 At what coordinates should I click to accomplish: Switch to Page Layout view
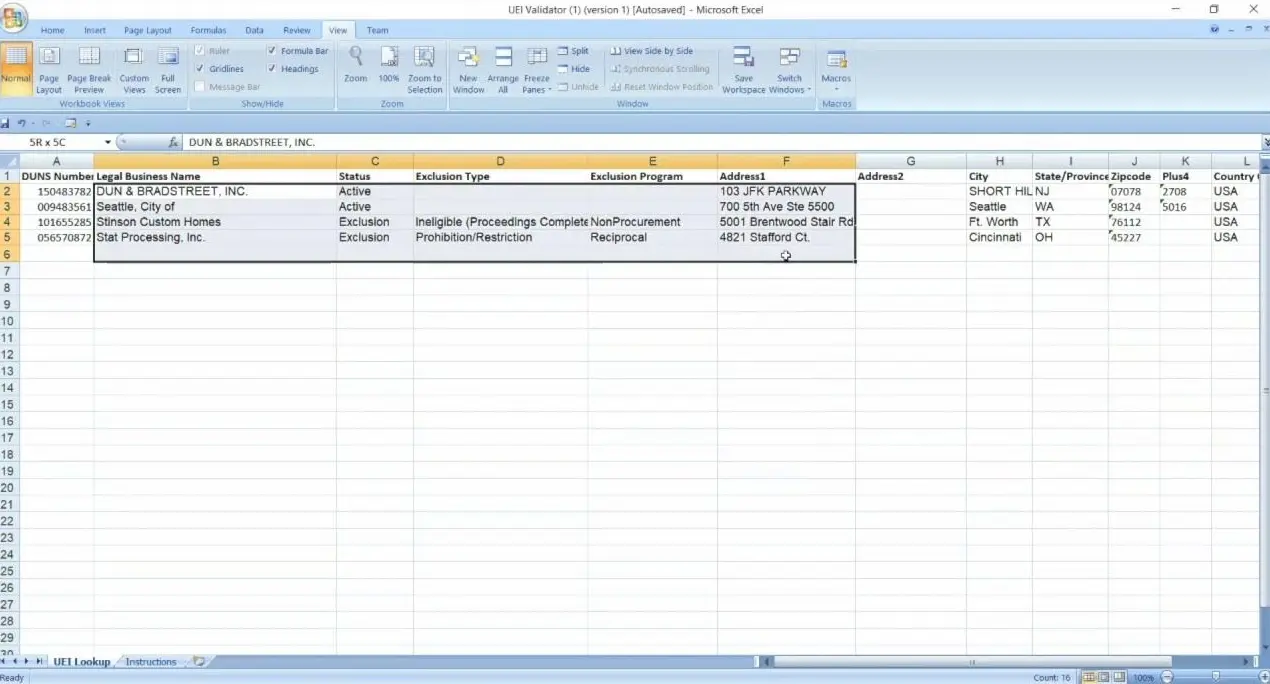(x=49, y=69)
